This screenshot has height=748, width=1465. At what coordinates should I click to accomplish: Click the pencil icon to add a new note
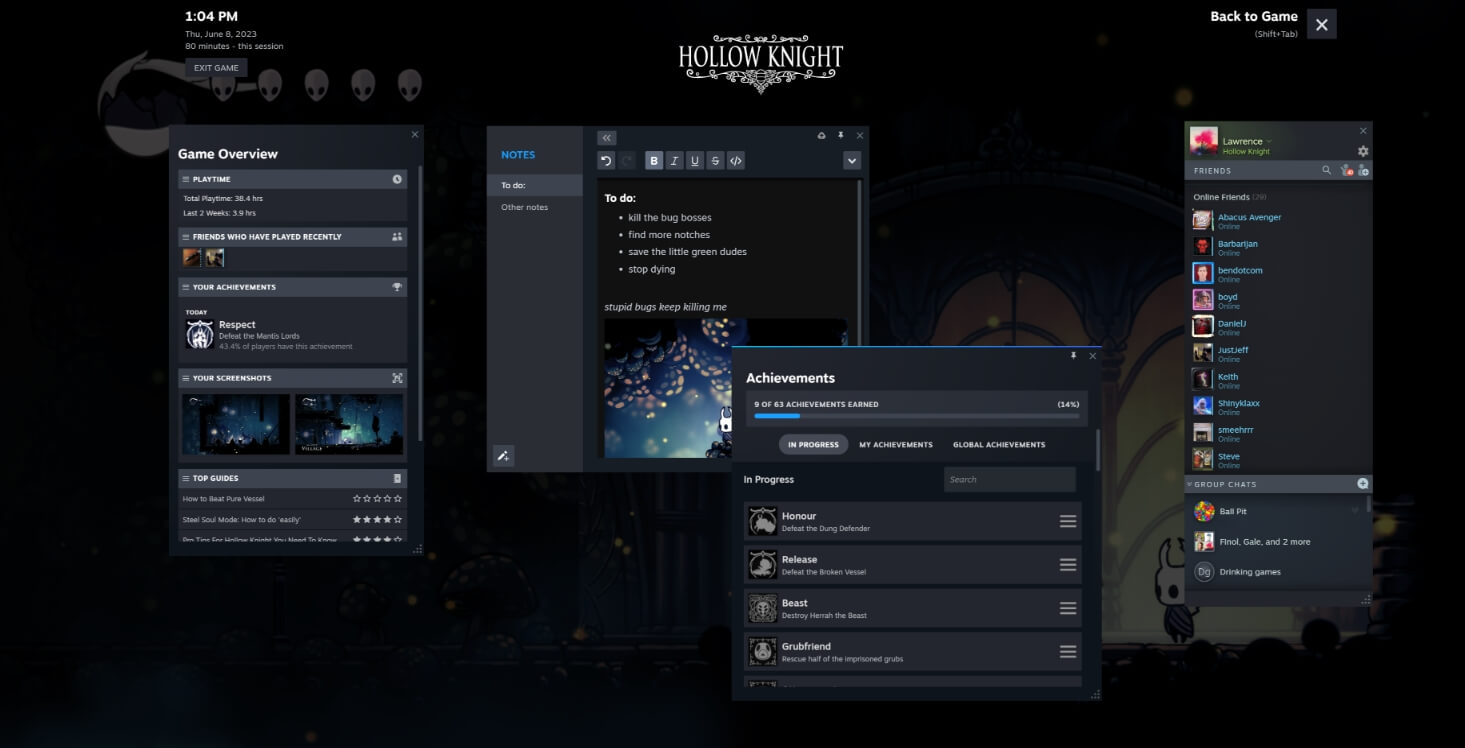[x=503, y=456]
